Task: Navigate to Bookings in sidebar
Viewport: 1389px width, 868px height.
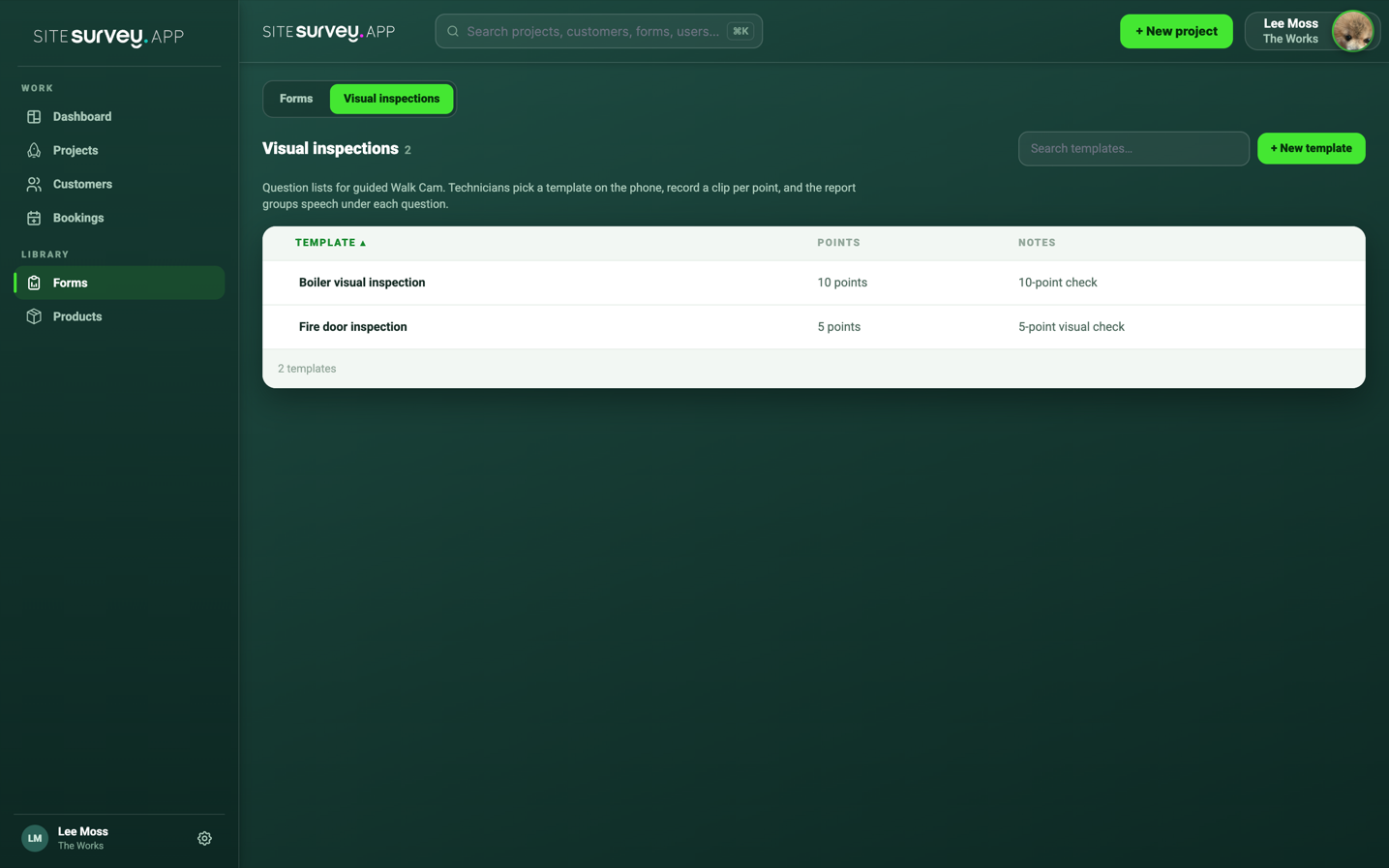Action: [119, 218]
